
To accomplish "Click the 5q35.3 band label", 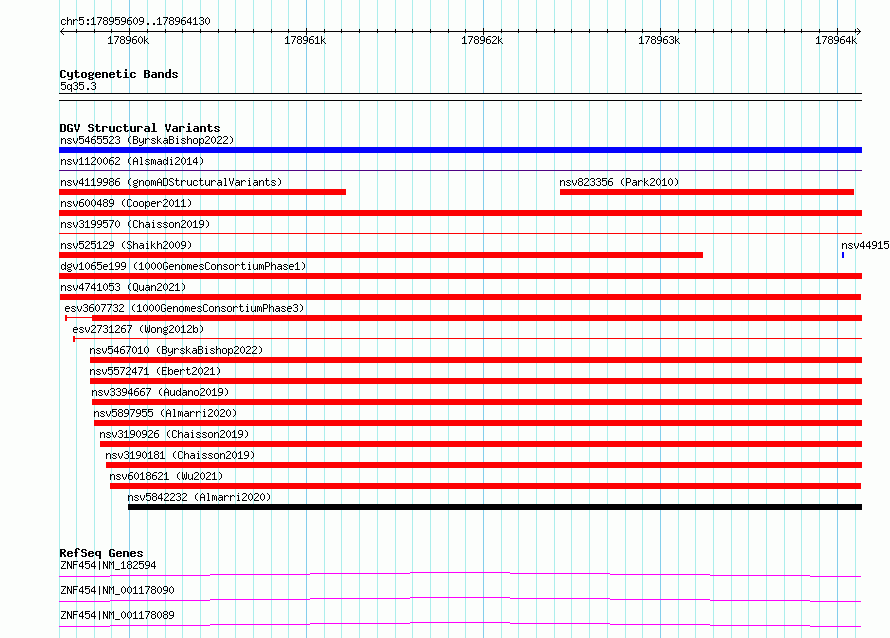I will click(78, 86).
